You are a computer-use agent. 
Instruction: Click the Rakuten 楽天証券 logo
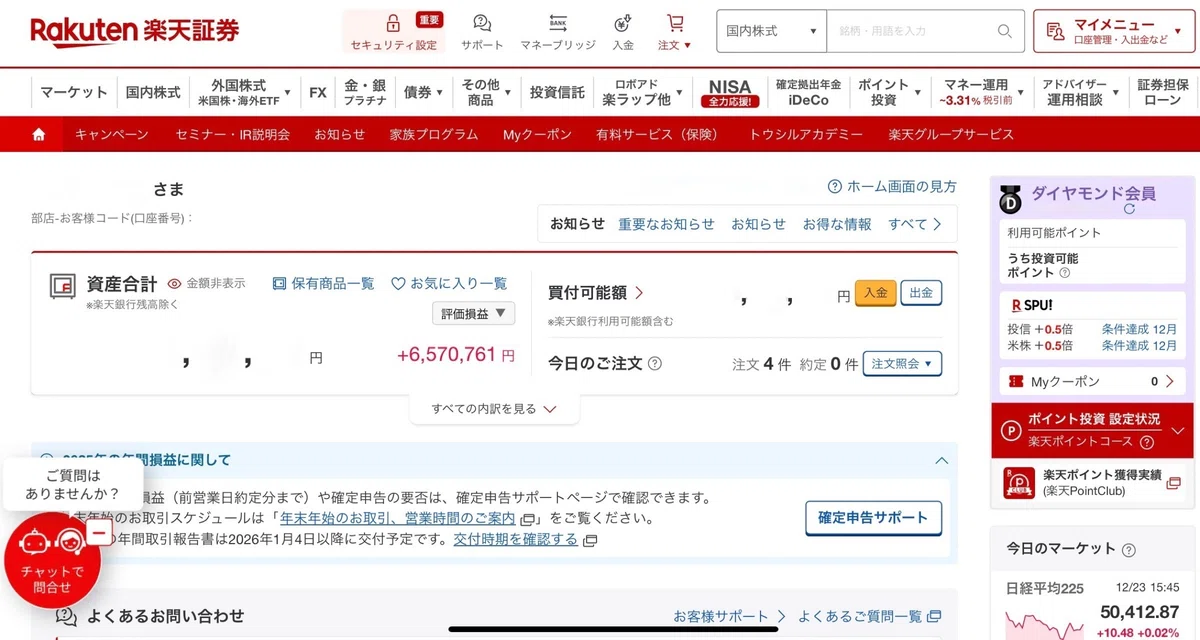(134, 31)
